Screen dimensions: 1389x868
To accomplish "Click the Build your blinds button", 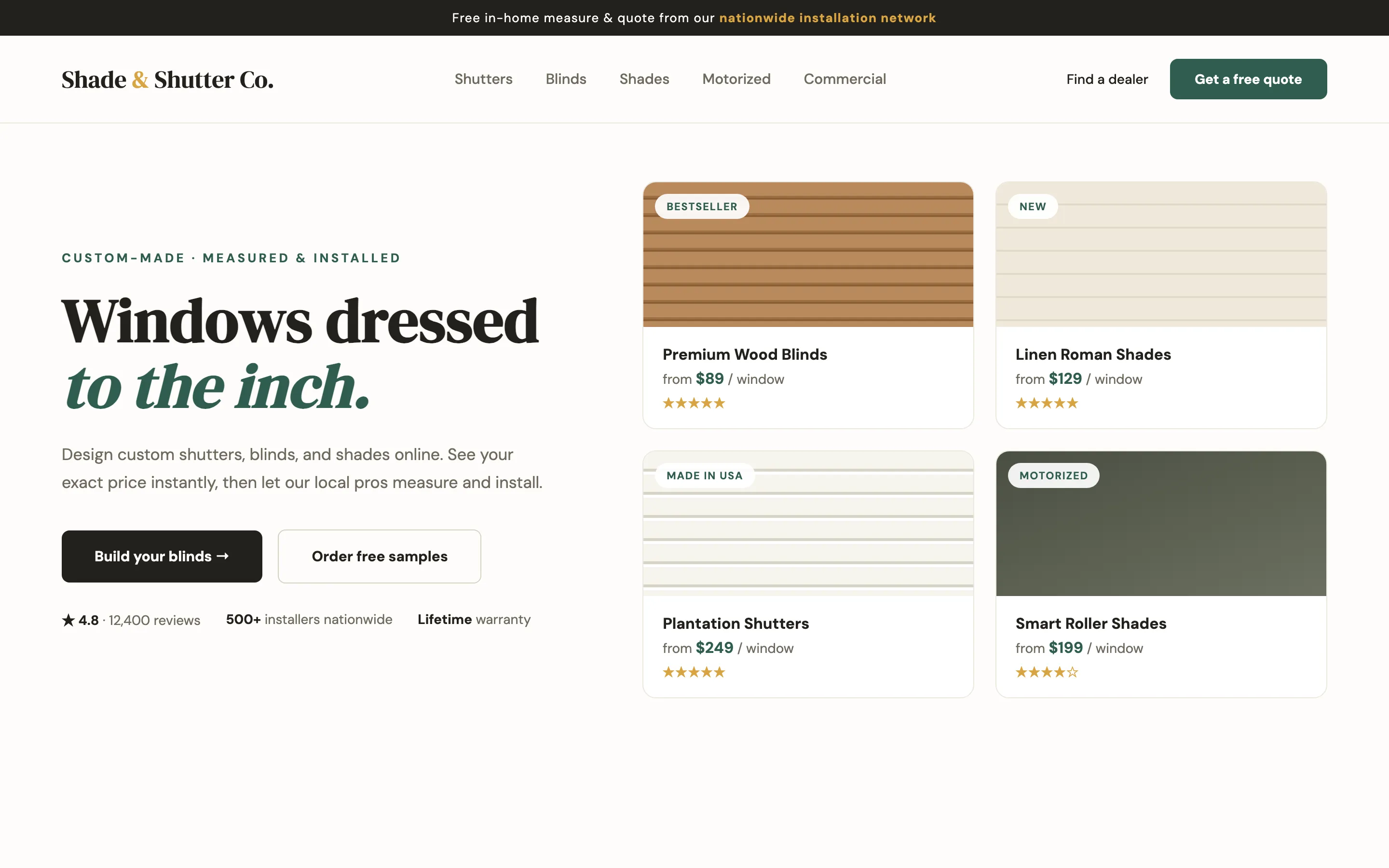I will (162, 556).
